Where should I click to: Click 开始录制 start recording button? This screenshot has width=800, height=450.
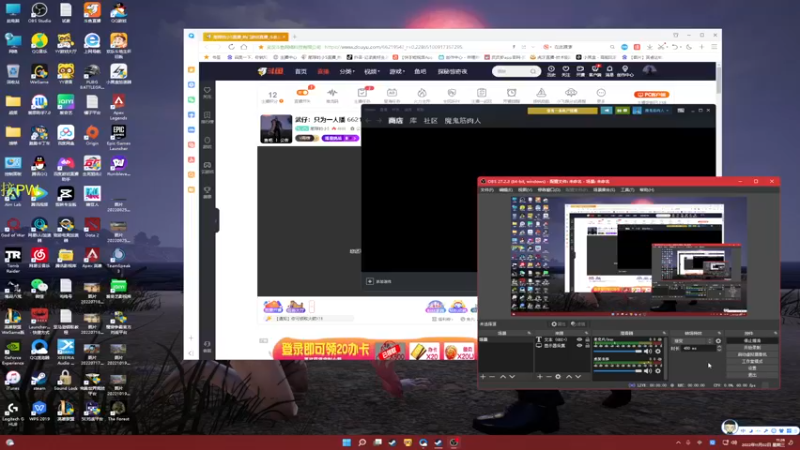(x=753, y=347)
